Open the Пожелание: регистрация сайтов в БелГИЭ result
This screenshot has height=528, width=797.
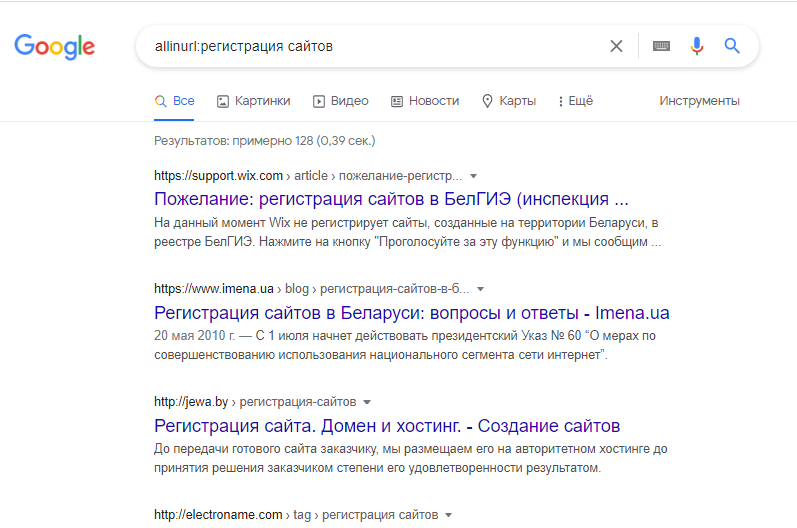coord(391,199)
